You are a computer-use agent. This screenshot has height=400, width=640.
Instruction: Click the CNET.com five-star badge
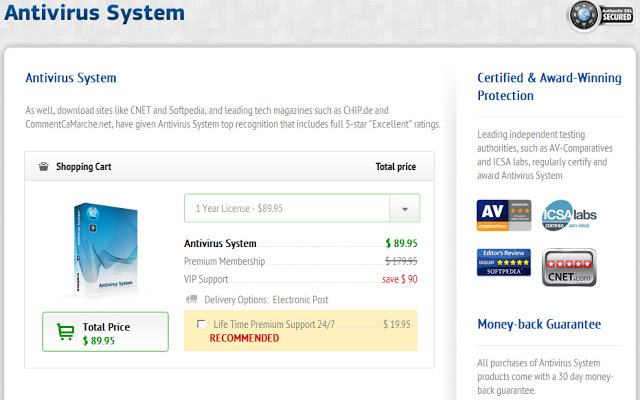(569, 267)
